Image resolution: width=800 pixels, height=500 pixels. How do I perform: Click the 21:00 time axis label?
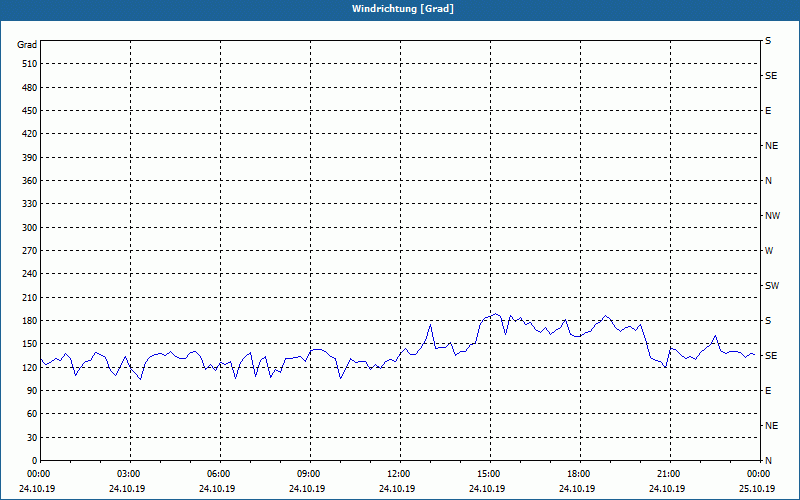point(670,474)
